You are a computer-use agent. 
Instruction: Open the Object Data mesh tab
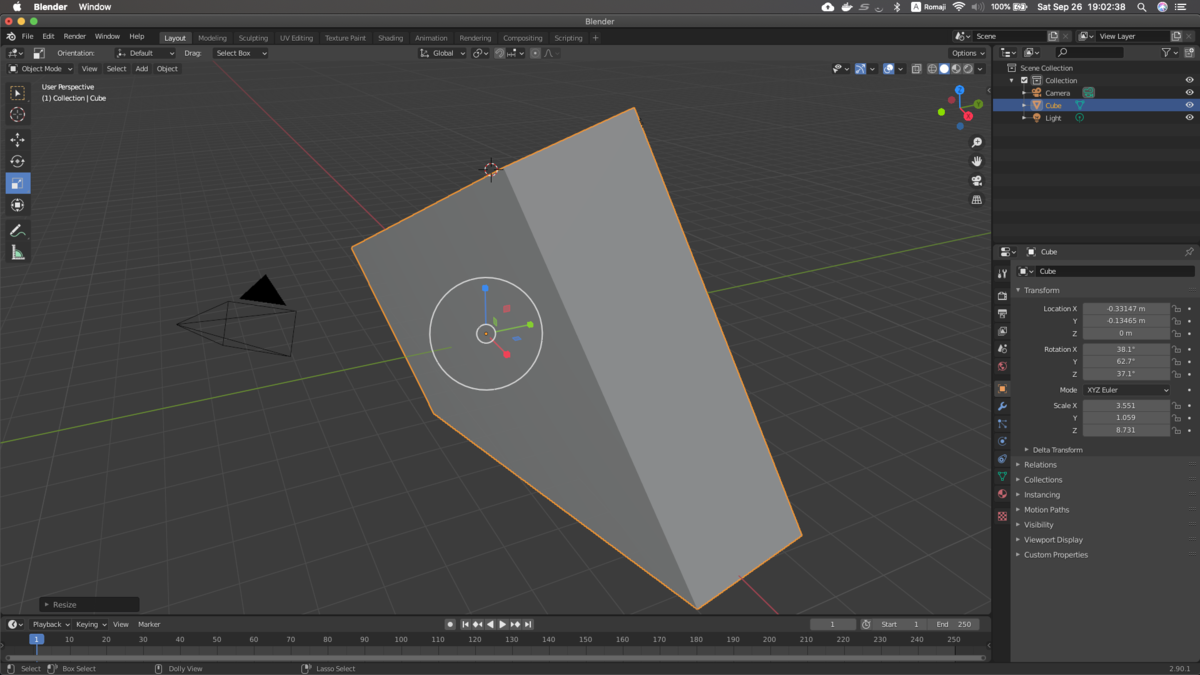(1002, 476)
